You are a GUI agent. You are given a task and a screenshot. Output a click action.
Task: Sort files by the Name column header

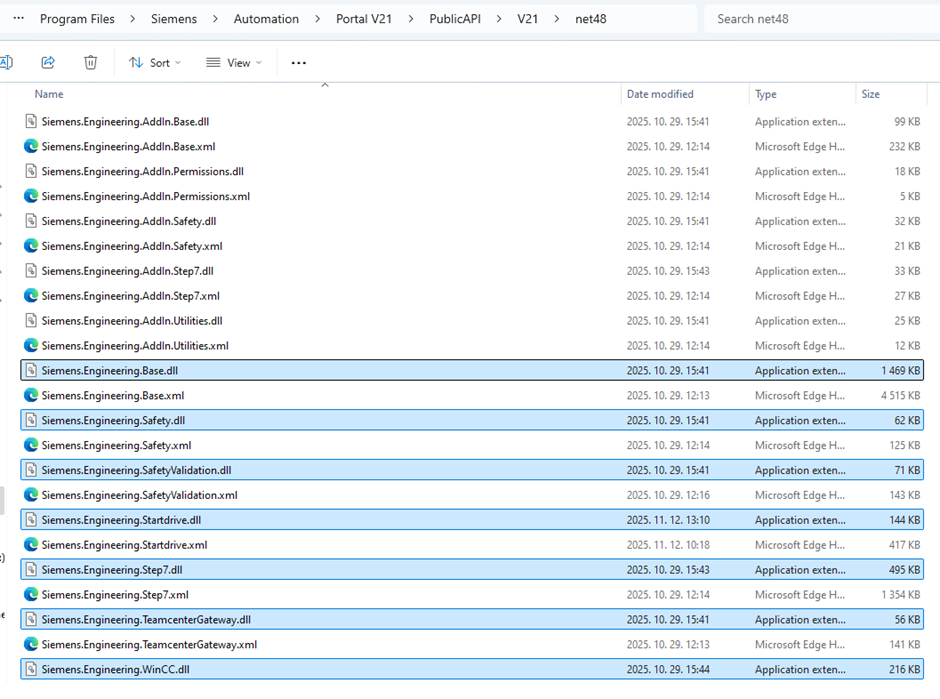pyautogui.click(x=49, y=93)
